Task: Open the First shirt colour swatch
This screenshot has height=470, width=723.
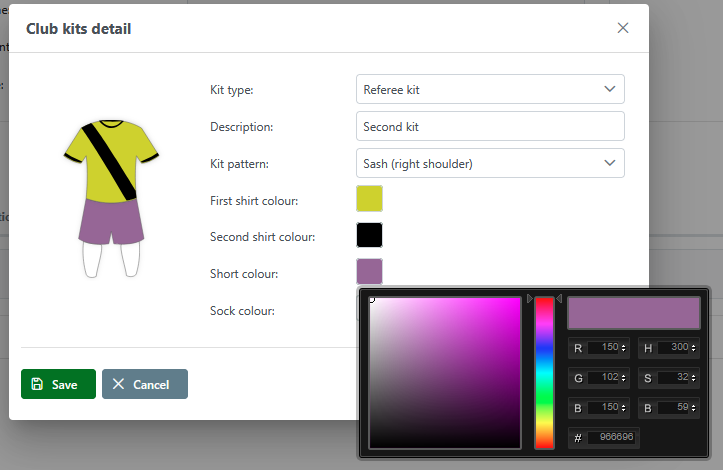Action: click(369, 198)
